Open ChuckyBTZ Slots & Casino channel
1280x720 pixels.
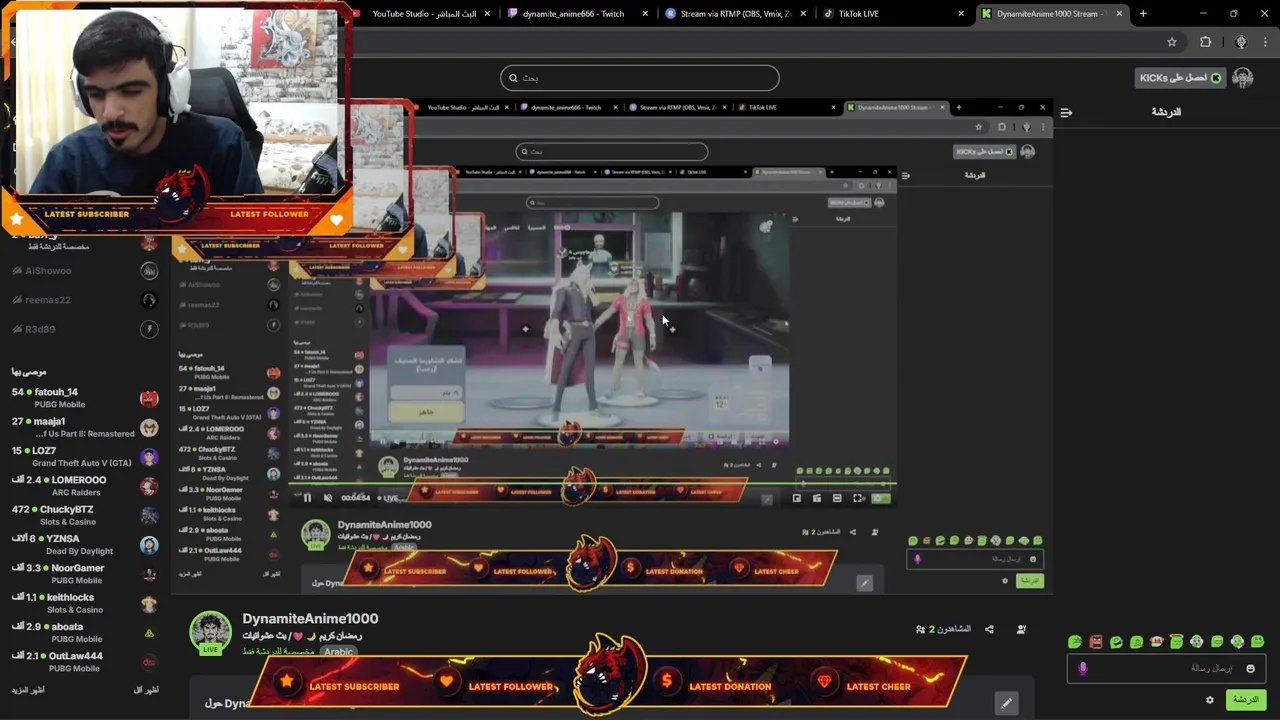tap(85, 515)
